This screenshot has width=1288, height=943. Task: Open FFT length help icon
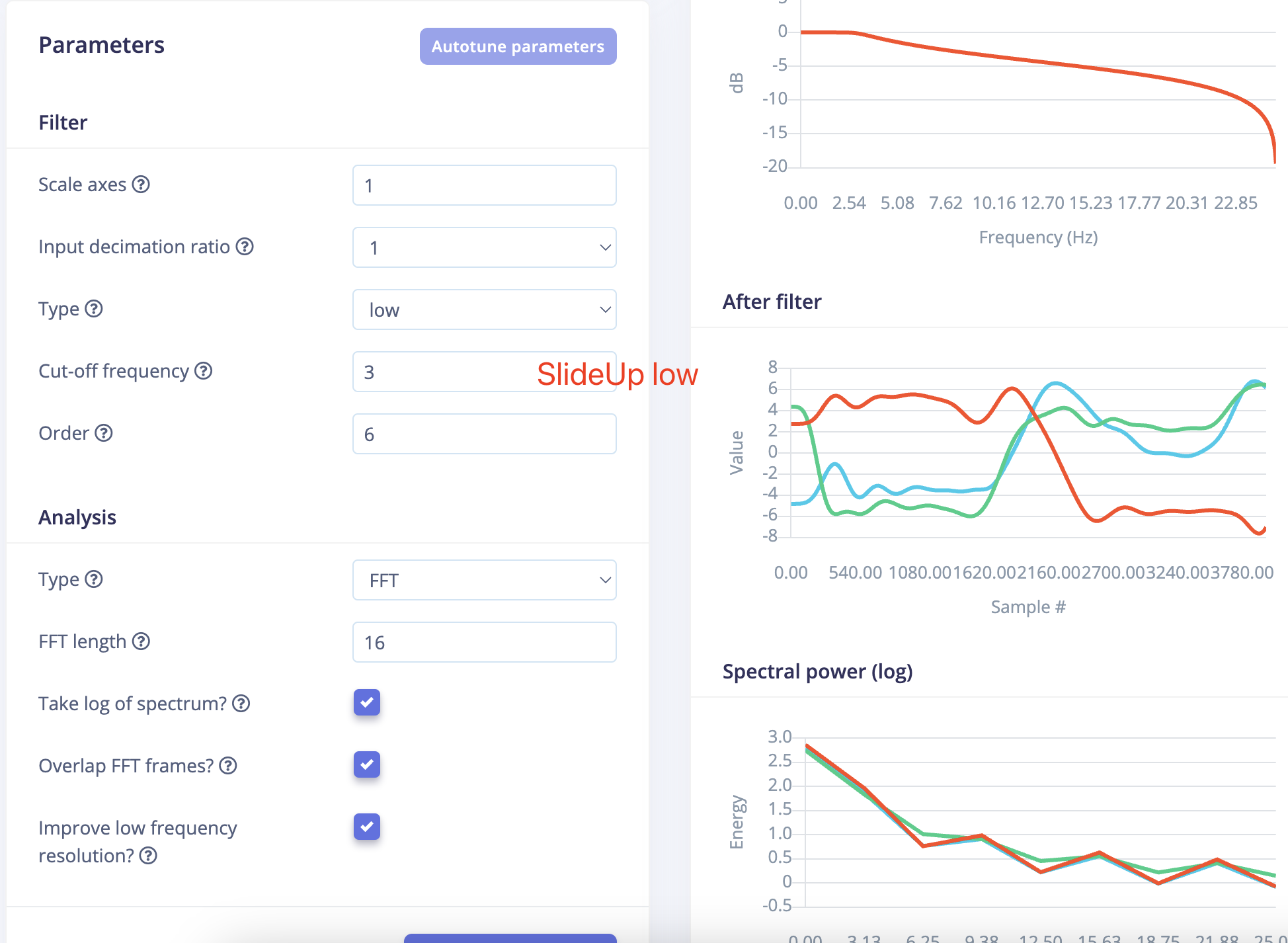[x=141, y=641]
